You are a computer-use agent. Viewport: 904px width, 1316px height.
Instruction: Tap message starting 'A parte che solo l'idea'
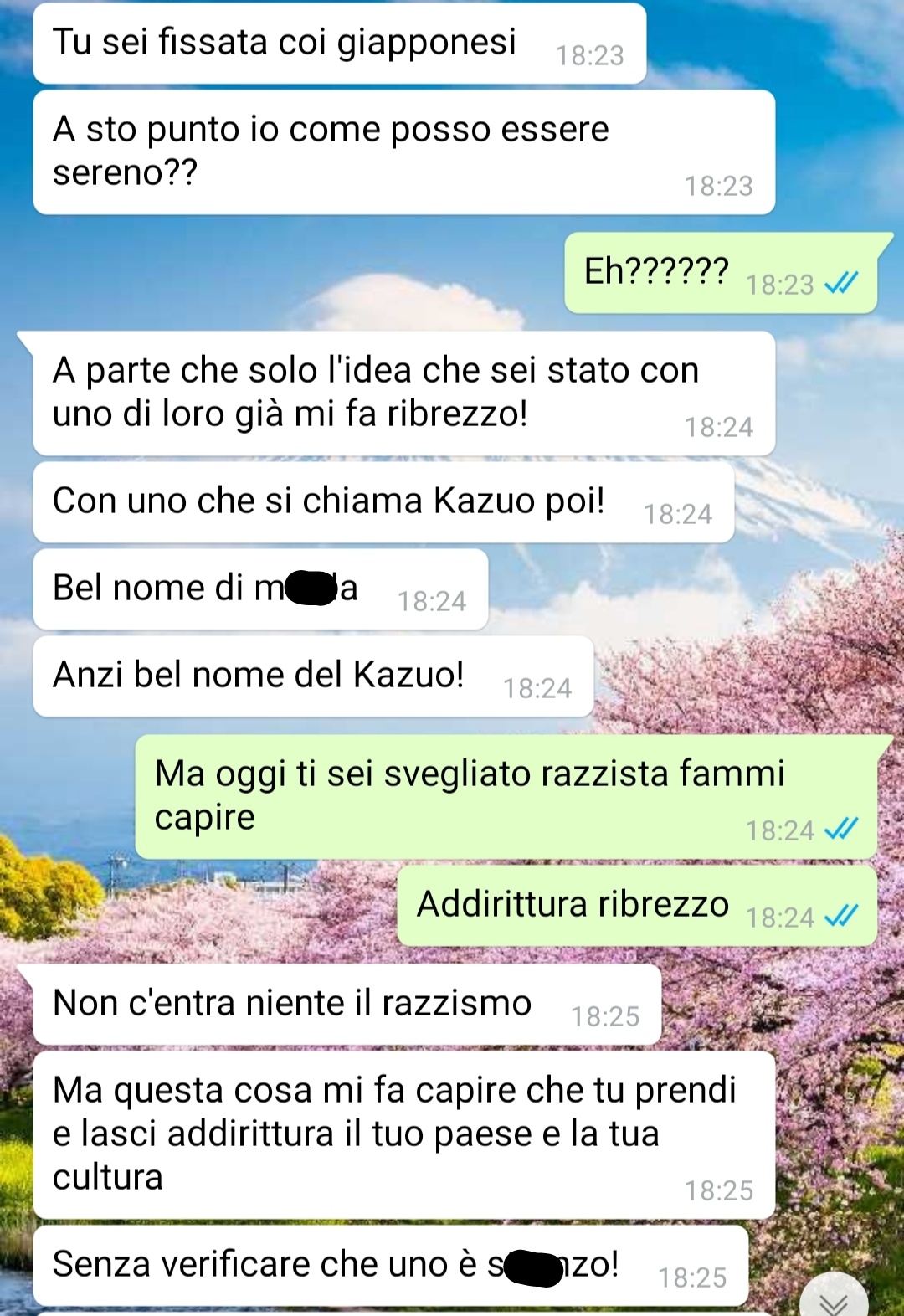pos(404,393)
